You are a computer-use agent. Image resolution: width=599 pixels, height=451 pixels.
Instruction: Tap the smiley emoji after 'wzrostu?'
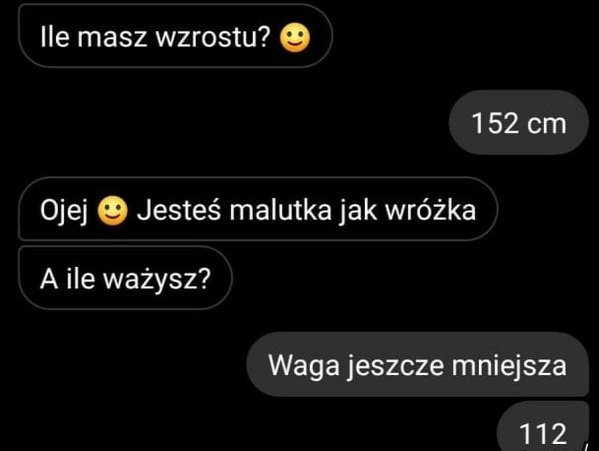click(295, 38)
